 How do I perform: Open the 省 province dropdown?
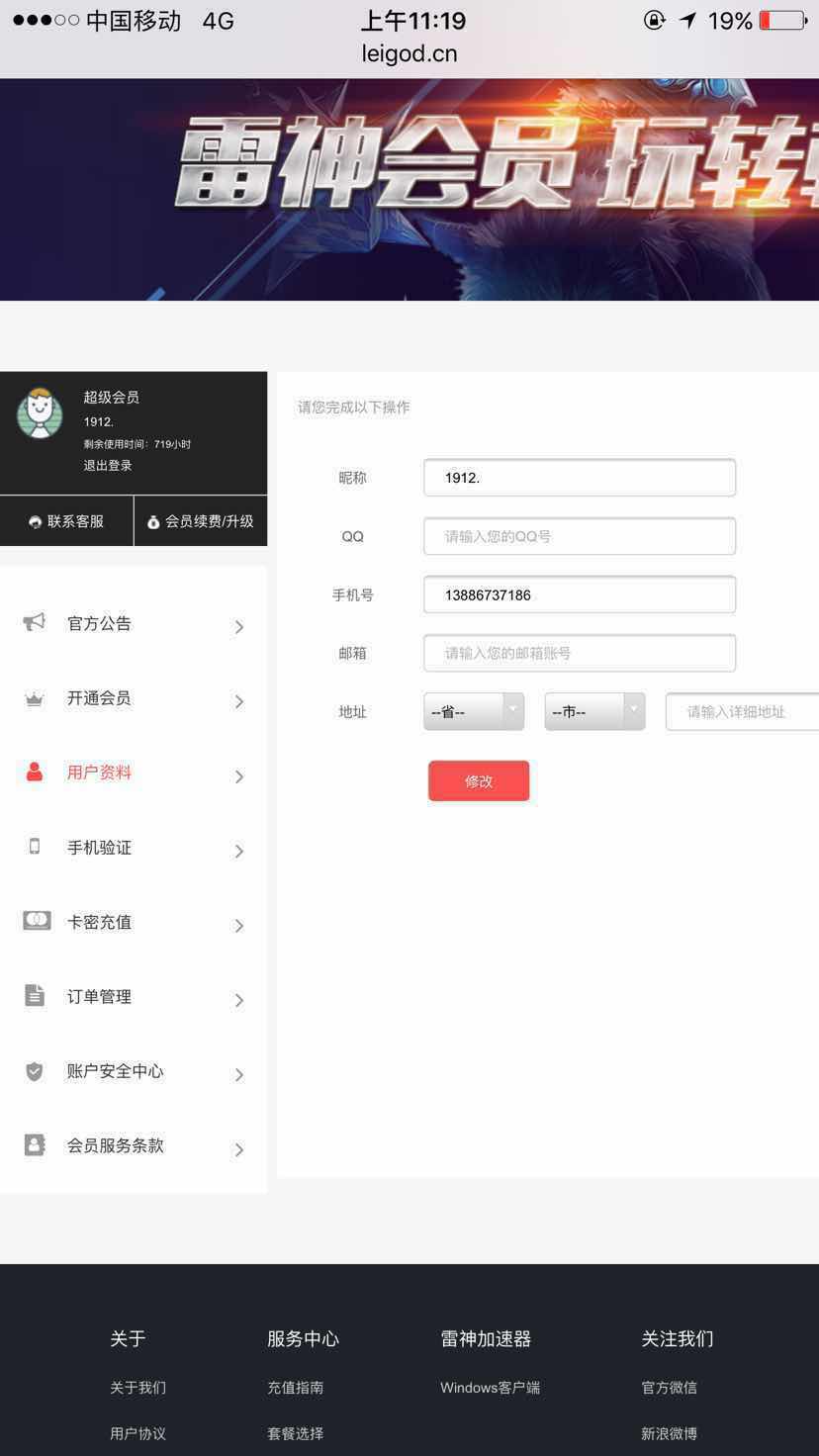tap(474, 712)
